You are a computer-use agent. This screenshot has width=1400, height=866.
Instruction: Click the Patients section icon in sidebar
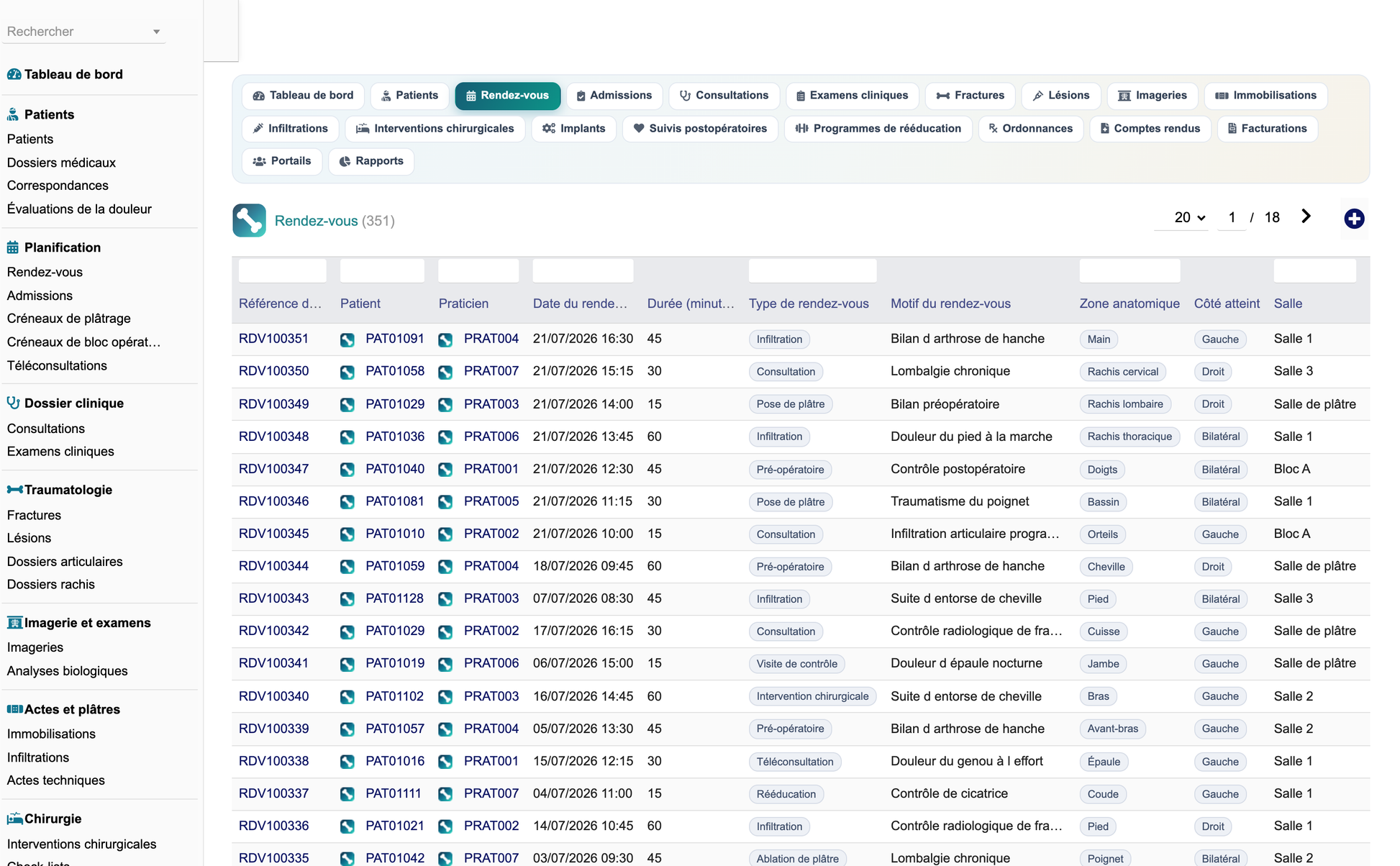(x=13, y=114)
